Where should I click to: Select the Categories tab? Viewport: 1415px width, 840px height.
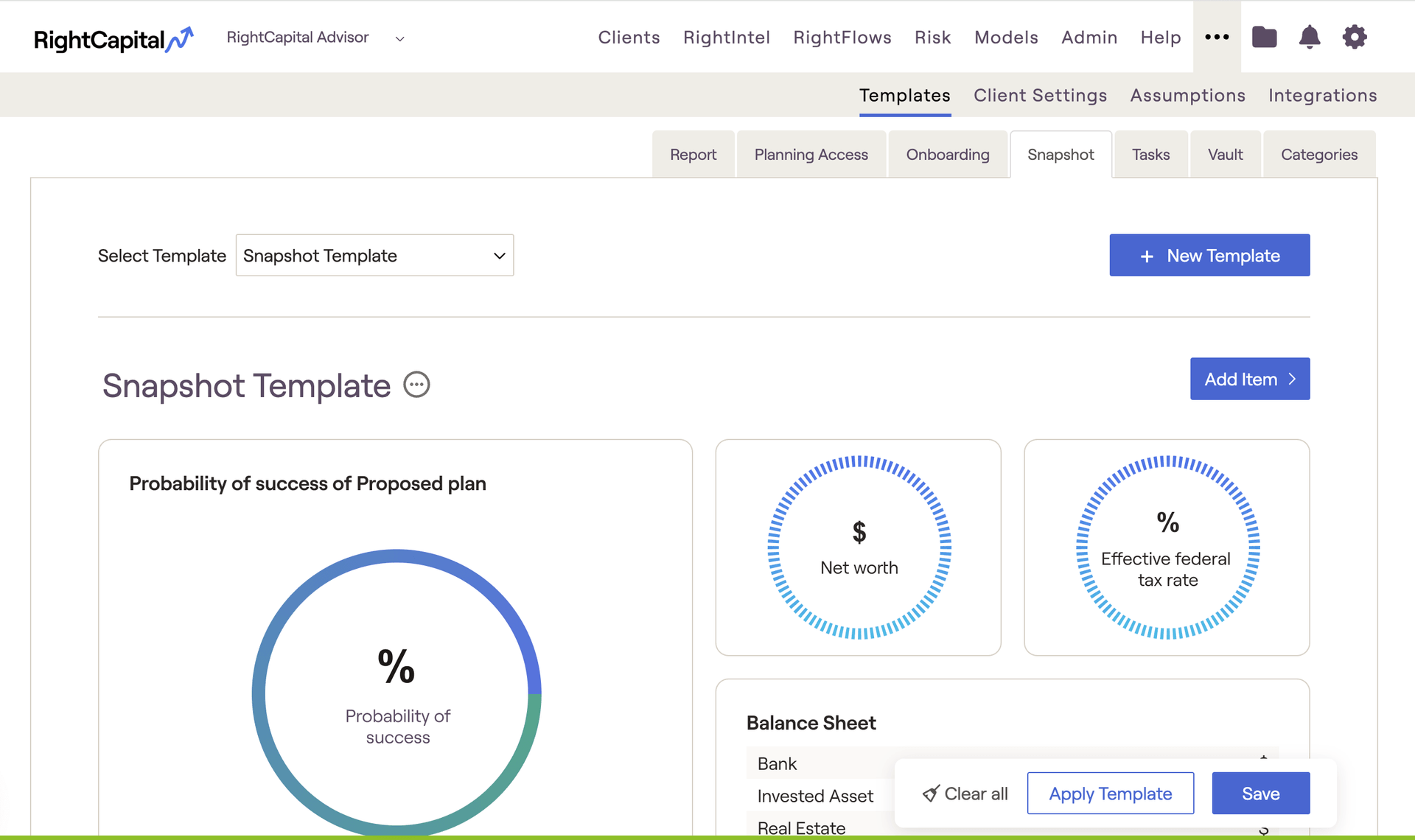point(1319,155)
